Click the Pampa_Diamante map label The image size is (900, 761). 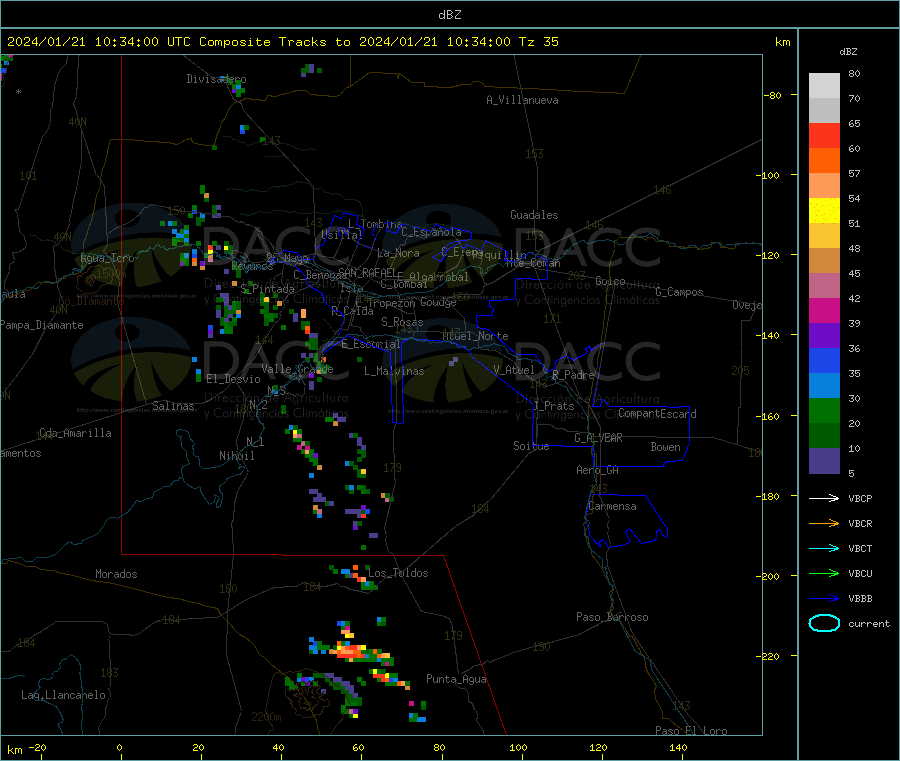pos(42,325)
